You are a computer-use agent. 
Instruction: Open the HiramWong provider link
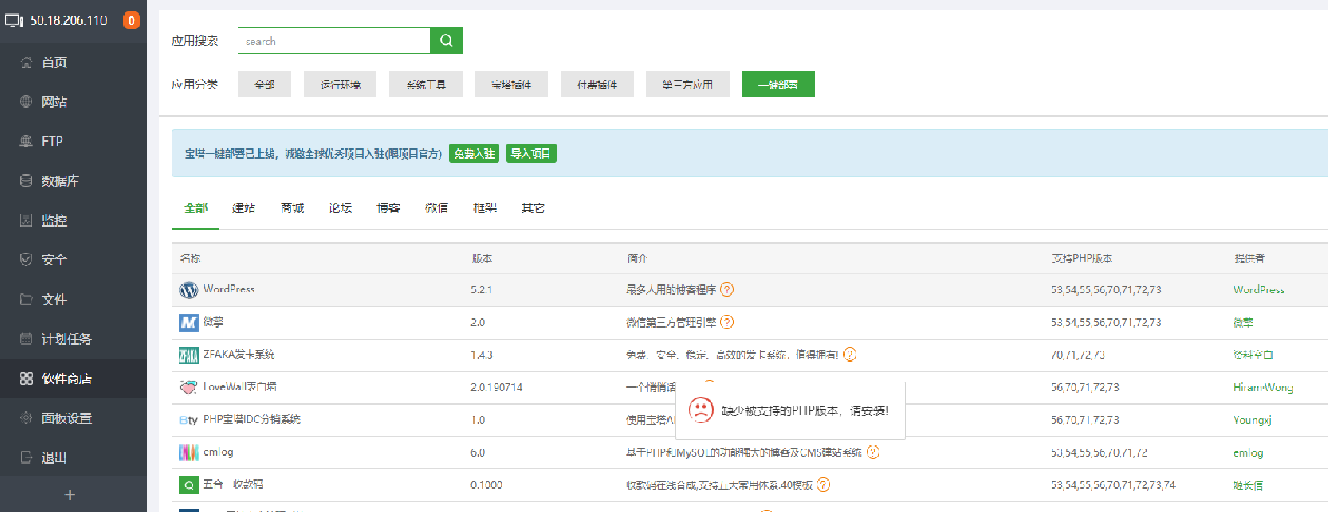1261,387
